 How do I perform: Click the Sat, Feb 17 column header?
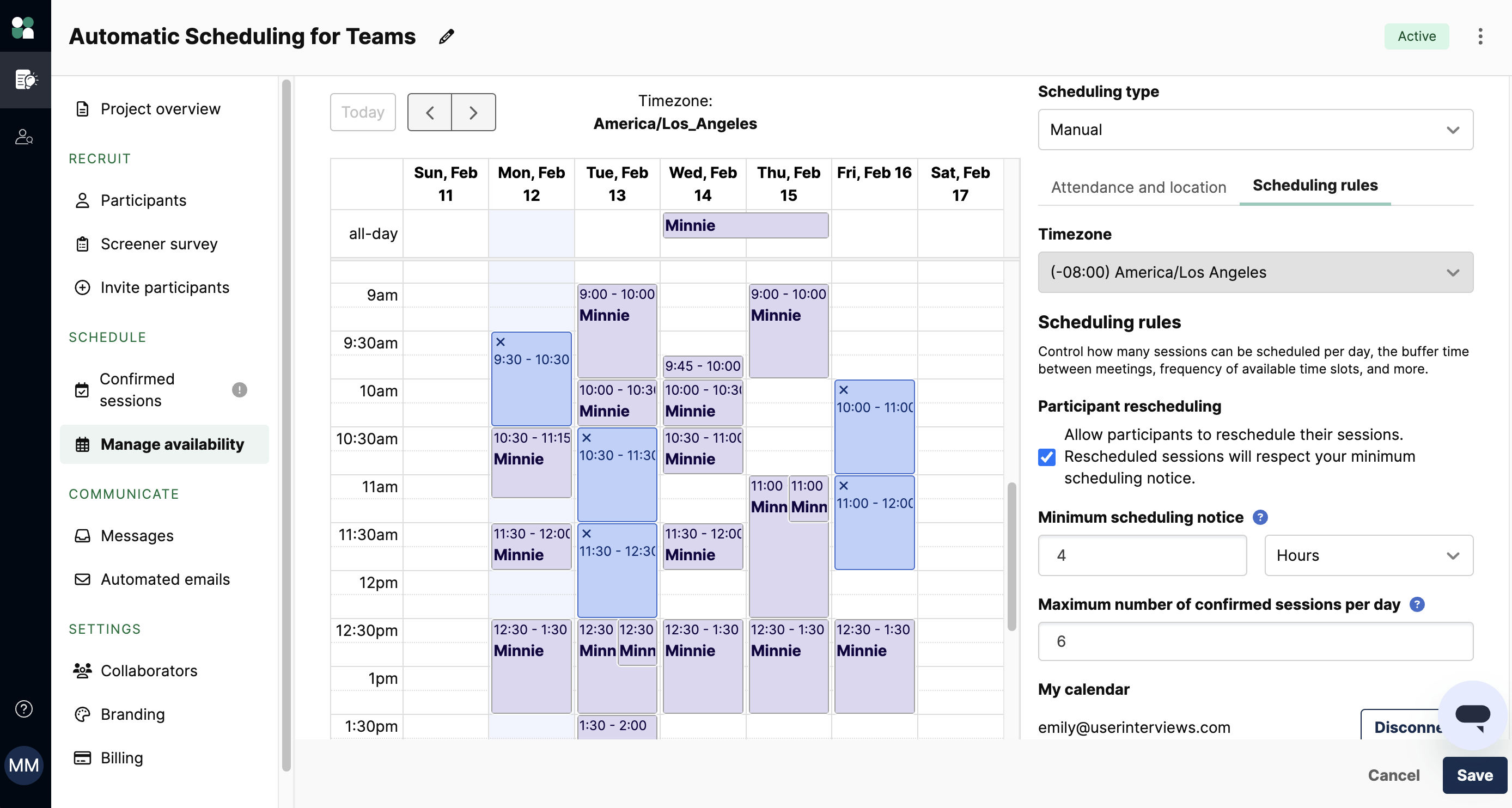click(960, 183)
